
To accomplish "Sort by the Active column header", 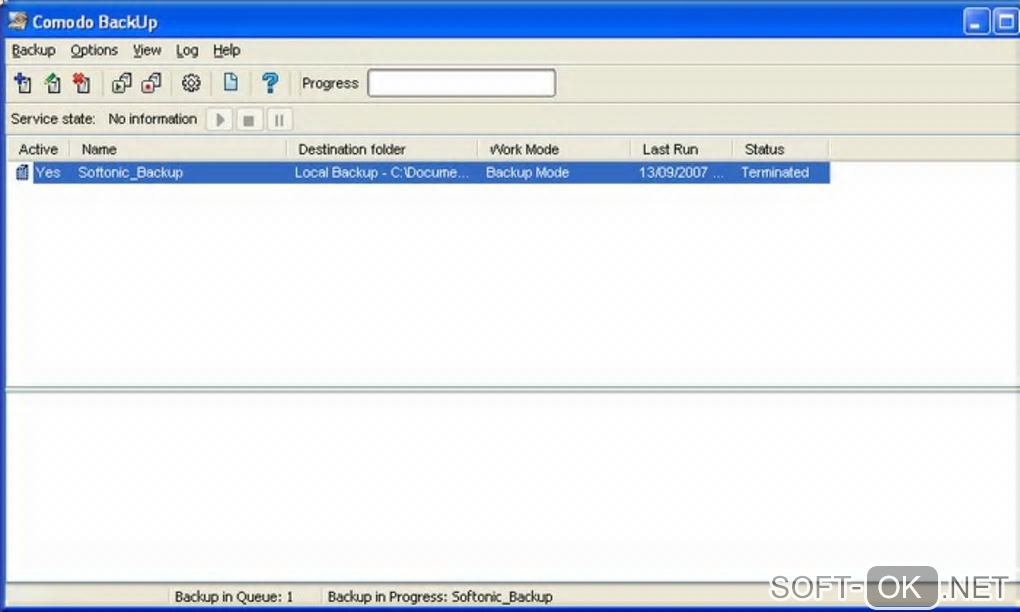I will [38, 149].
